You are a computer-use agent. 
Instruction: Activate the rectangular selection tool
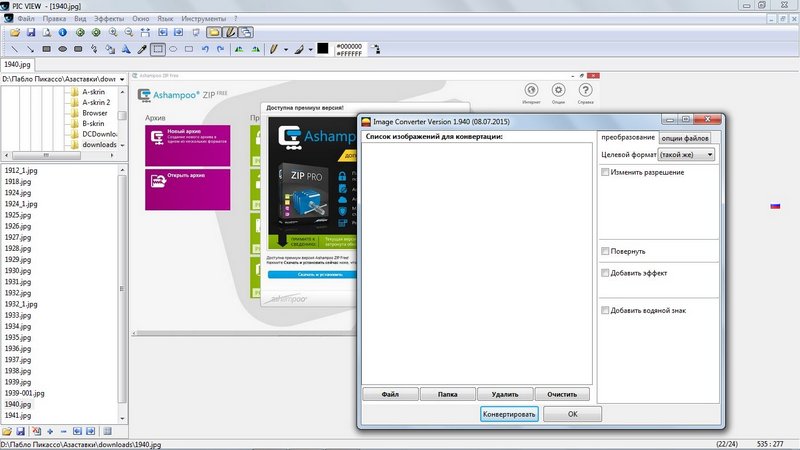pos(158,49)
